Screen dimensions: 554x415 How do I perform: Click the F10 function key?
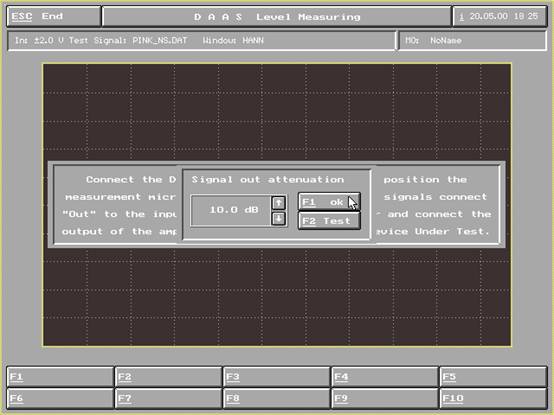tap(494, 398)
